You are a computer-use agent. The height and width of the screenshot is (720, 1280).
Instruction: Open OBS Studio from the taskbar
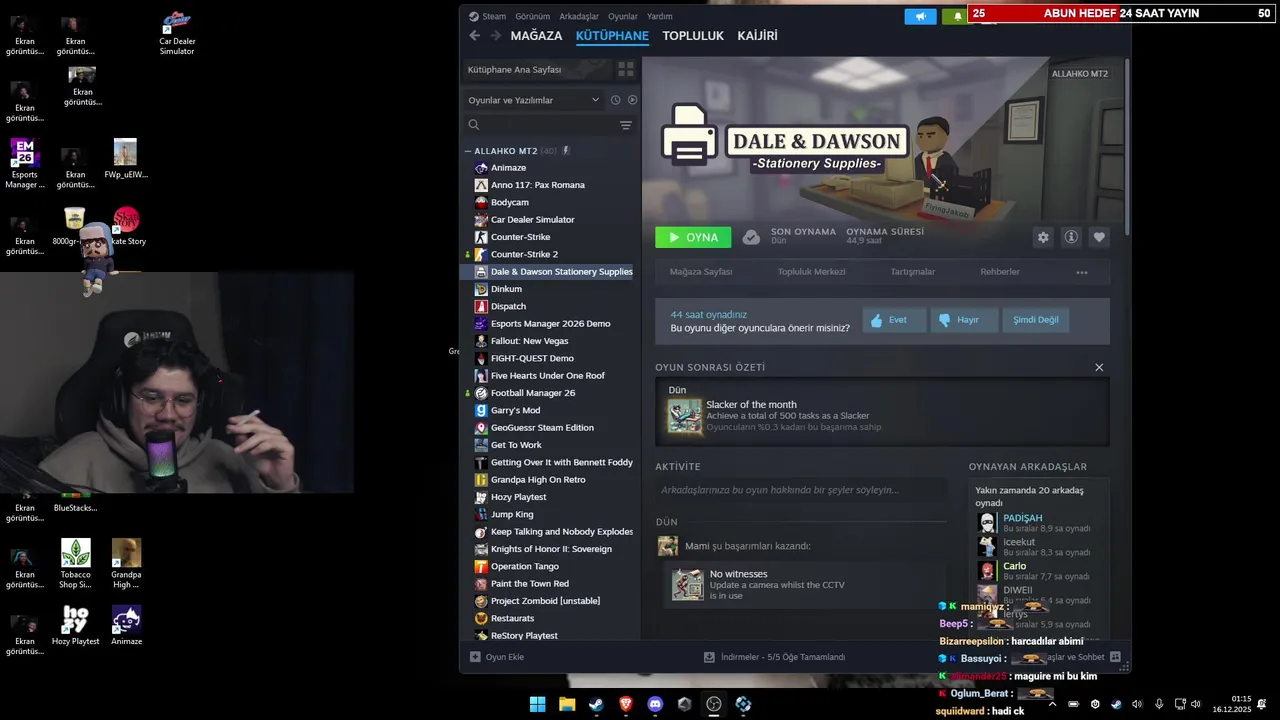tap(714, 704)
